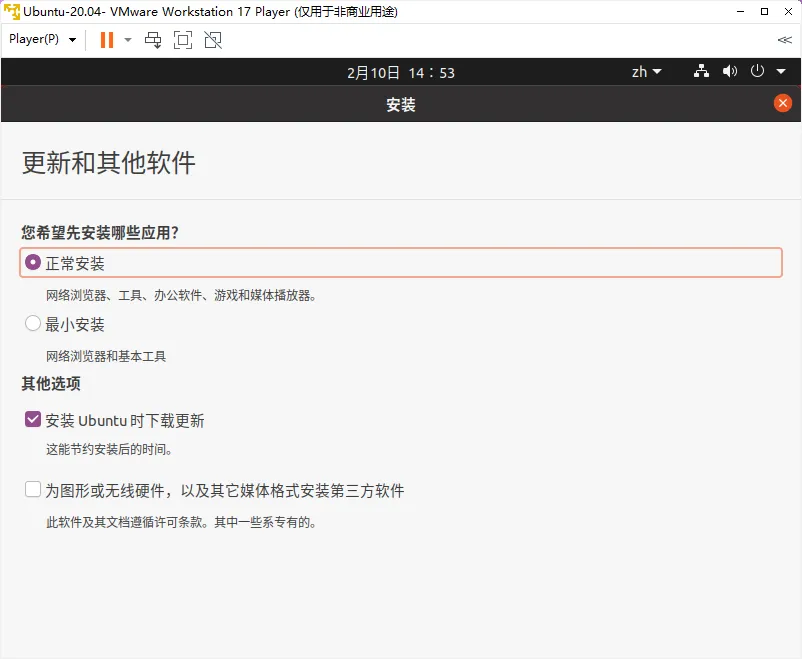Close the installer with the orange X
Image resolution: width=802 pixels, height=659 pixels.
pyautogui.click(x=783, y=103)
